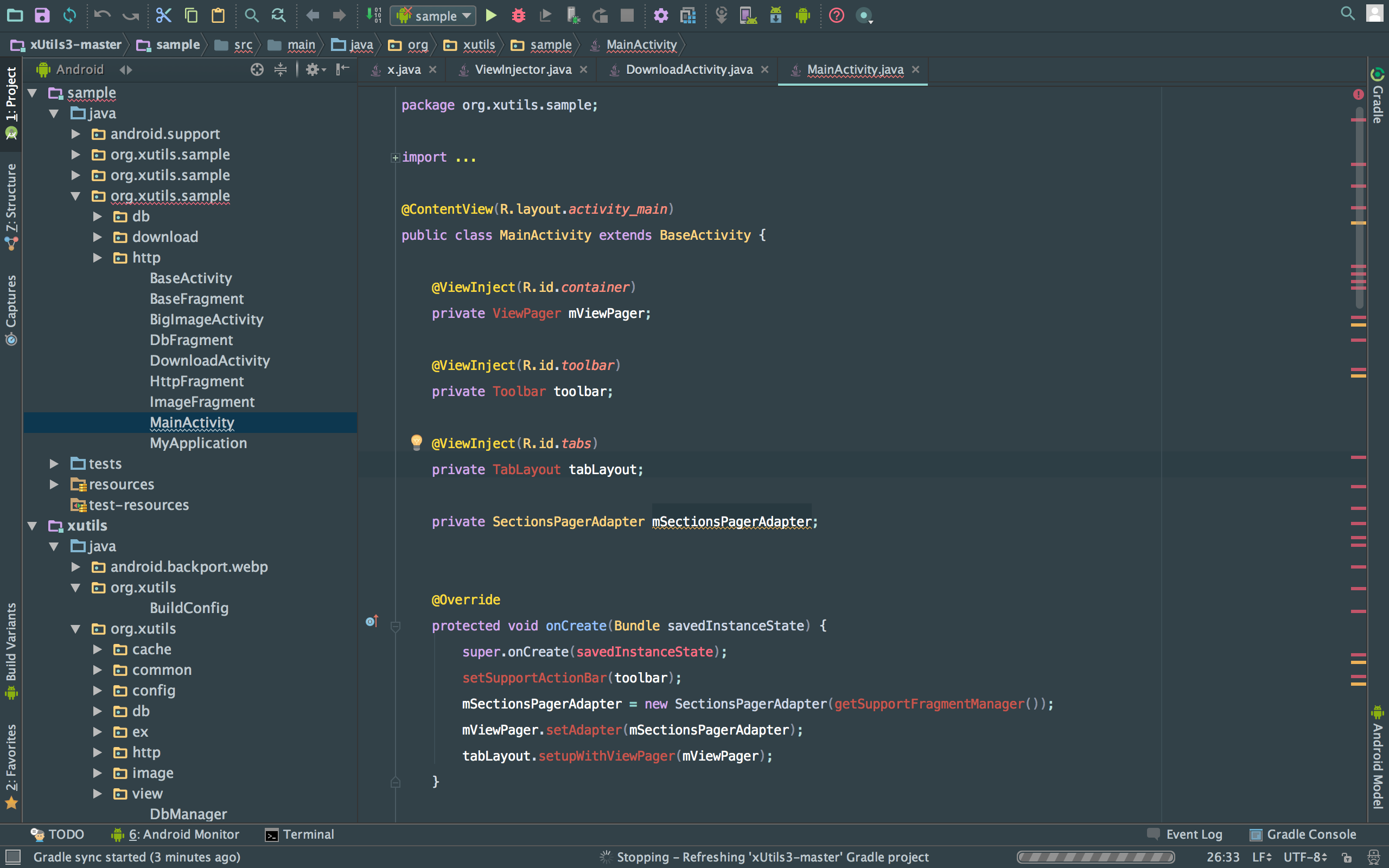Toggle the Captures side panel
Screen dimensions: 1389x868
coord(11,310)
